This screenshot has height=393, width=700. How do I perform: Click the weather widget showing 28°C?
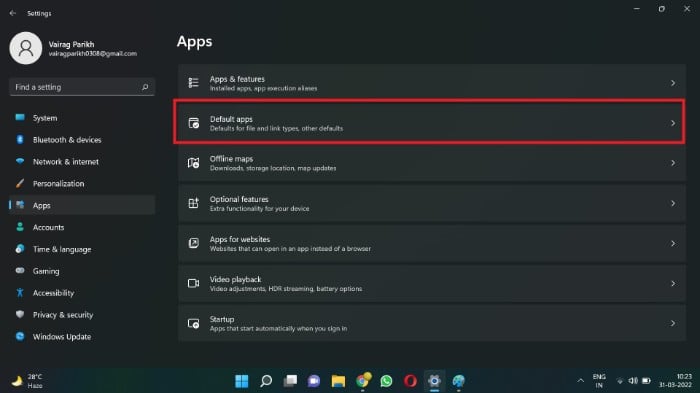[x=27, y=381]
